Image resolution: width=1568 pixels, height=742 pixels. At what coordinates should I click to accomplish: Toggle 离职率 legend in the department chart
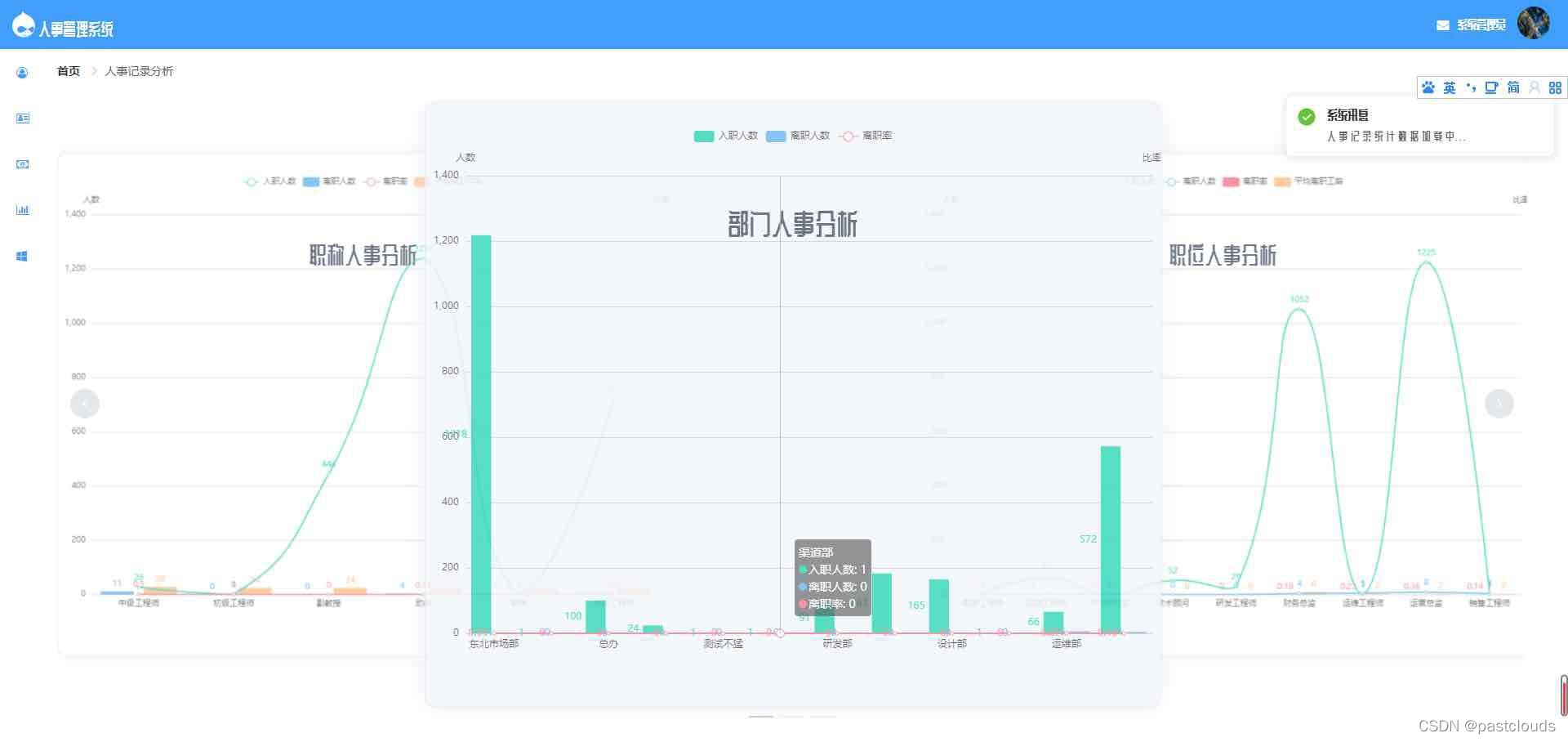tap(866, 136)
